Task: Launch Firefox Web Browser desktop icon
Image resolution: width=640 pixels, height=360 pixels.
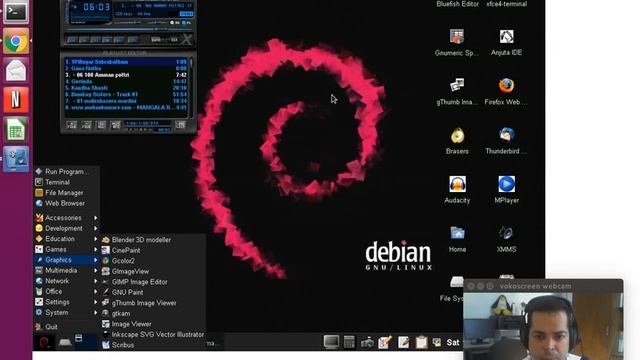Action: (x=506, y=92)
